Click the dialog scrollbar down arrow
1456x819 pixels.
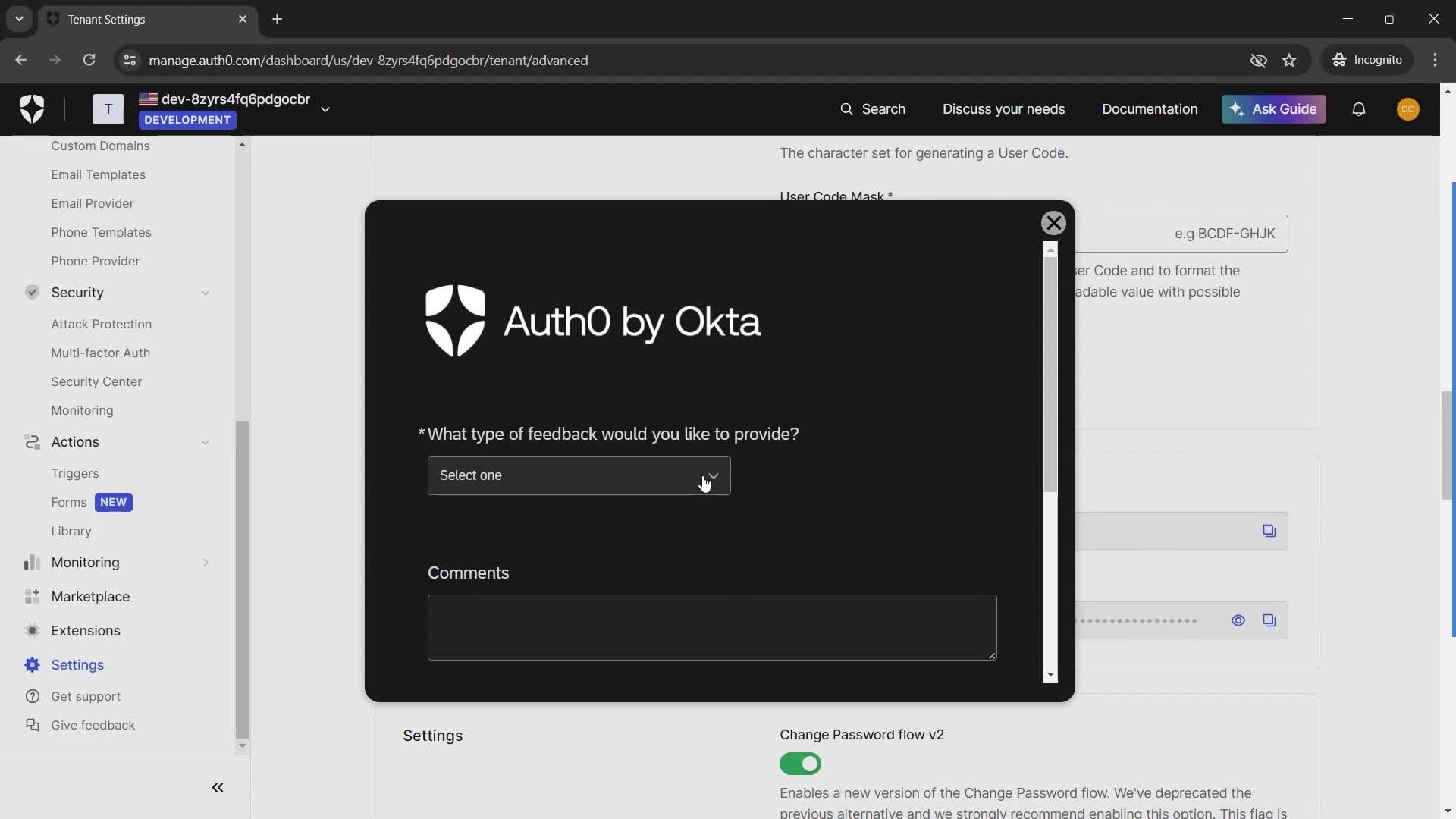(x=1050, y=675)
